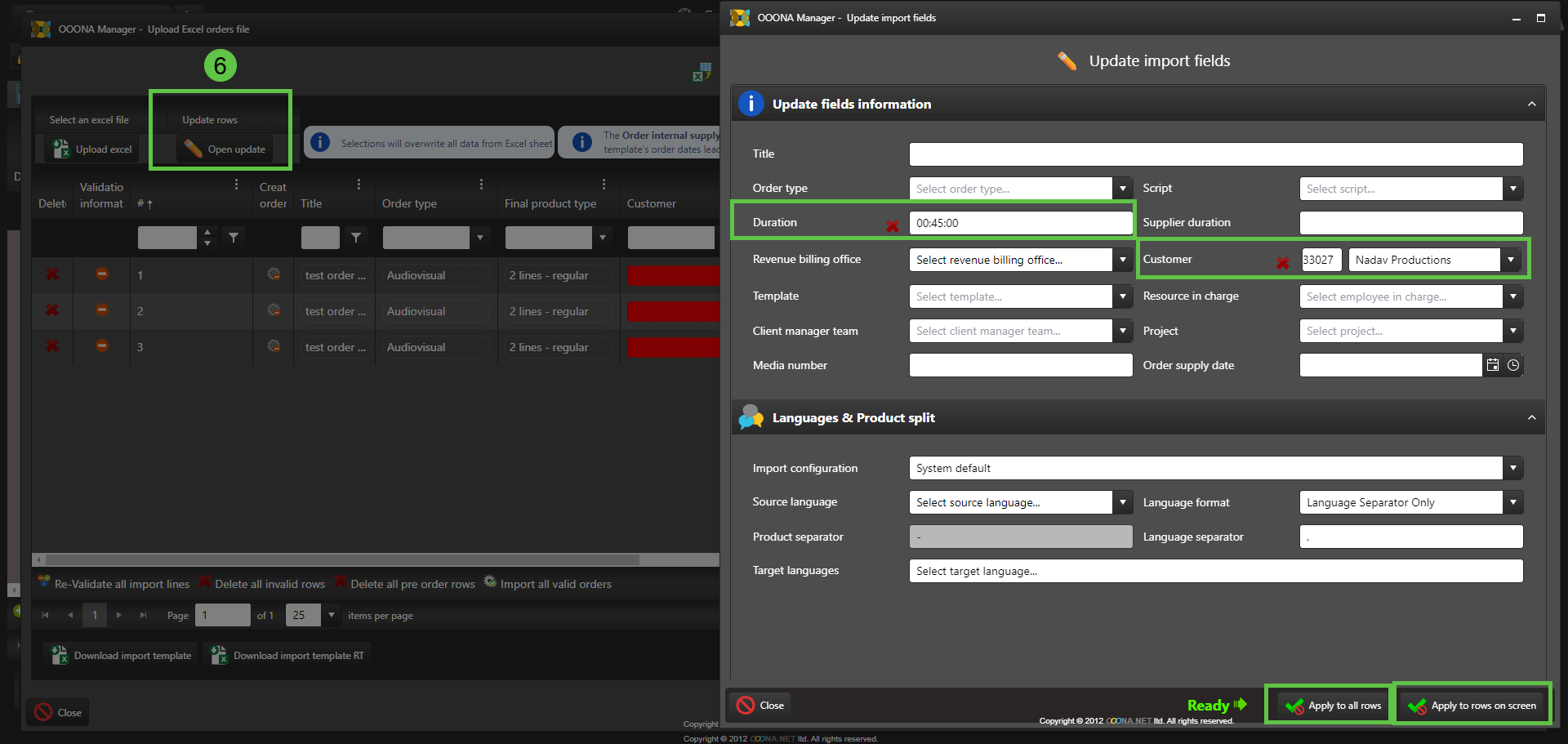
Task: Click the red X clear icon beside Duration
Action: 892,225
